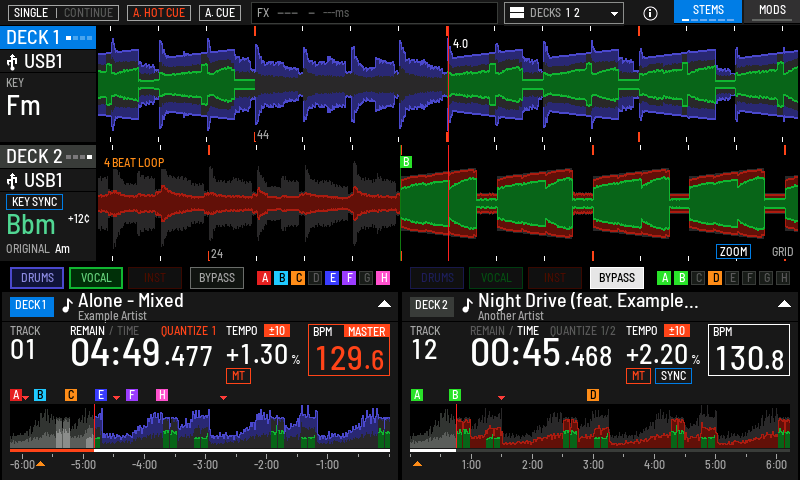Click the DECK1 label in track panel
This screenshot has width=800, height=480.
pyautogui.click(x=31, y=305)
